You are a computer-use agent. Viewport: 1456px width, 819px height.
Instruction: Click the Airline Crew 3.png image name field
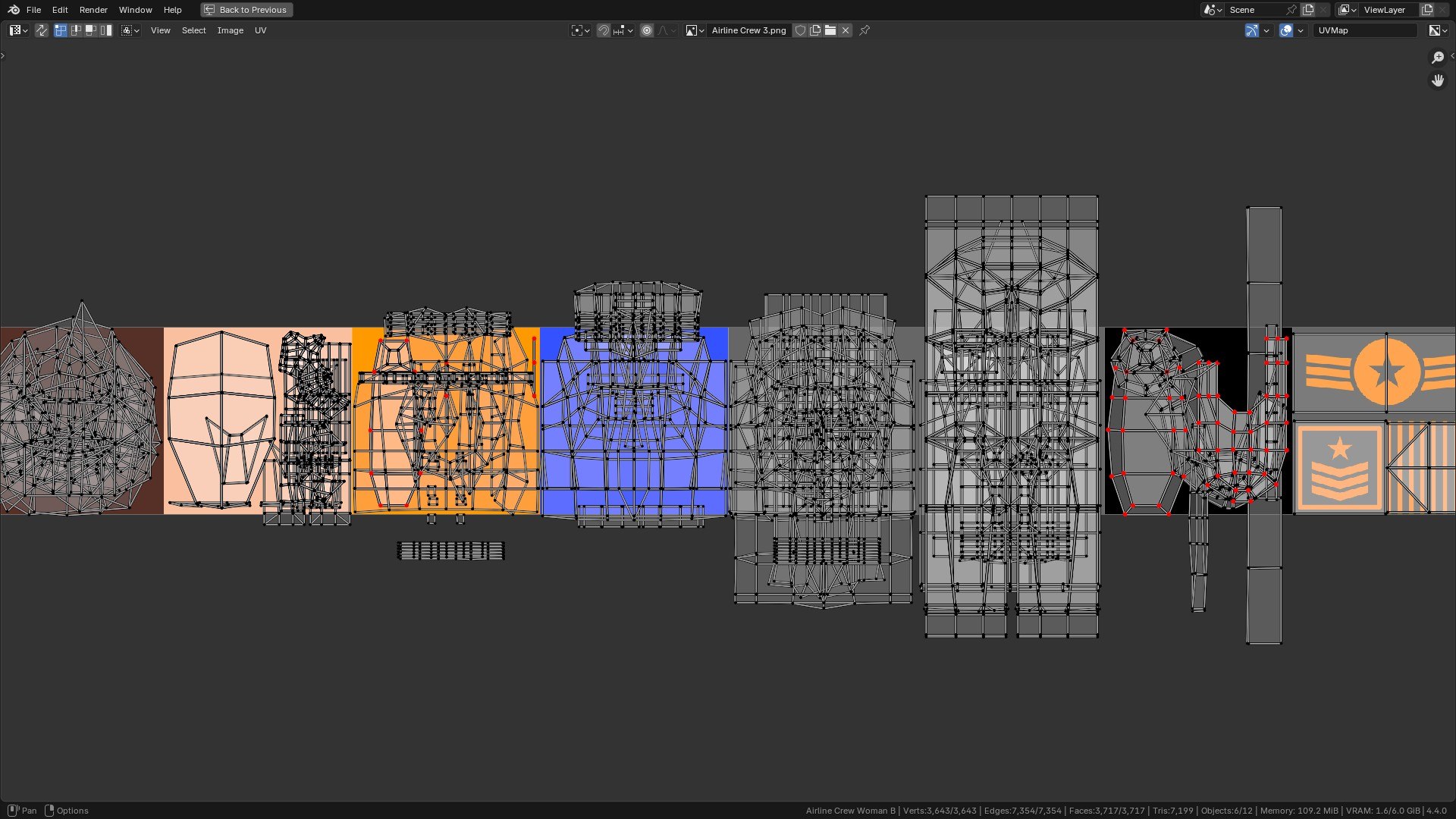(748, 30)
